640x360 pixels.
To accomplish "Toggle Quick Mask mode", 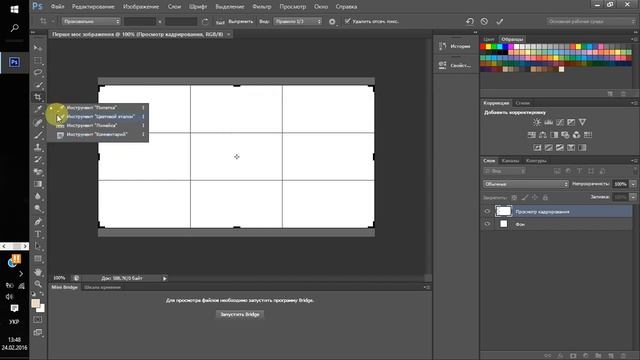I will (x=38, y=320).
